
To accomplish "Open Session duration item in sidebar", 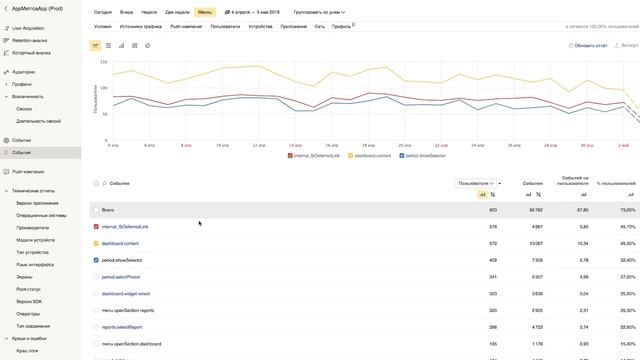I will pyautogui.click(x=38, y=121).
